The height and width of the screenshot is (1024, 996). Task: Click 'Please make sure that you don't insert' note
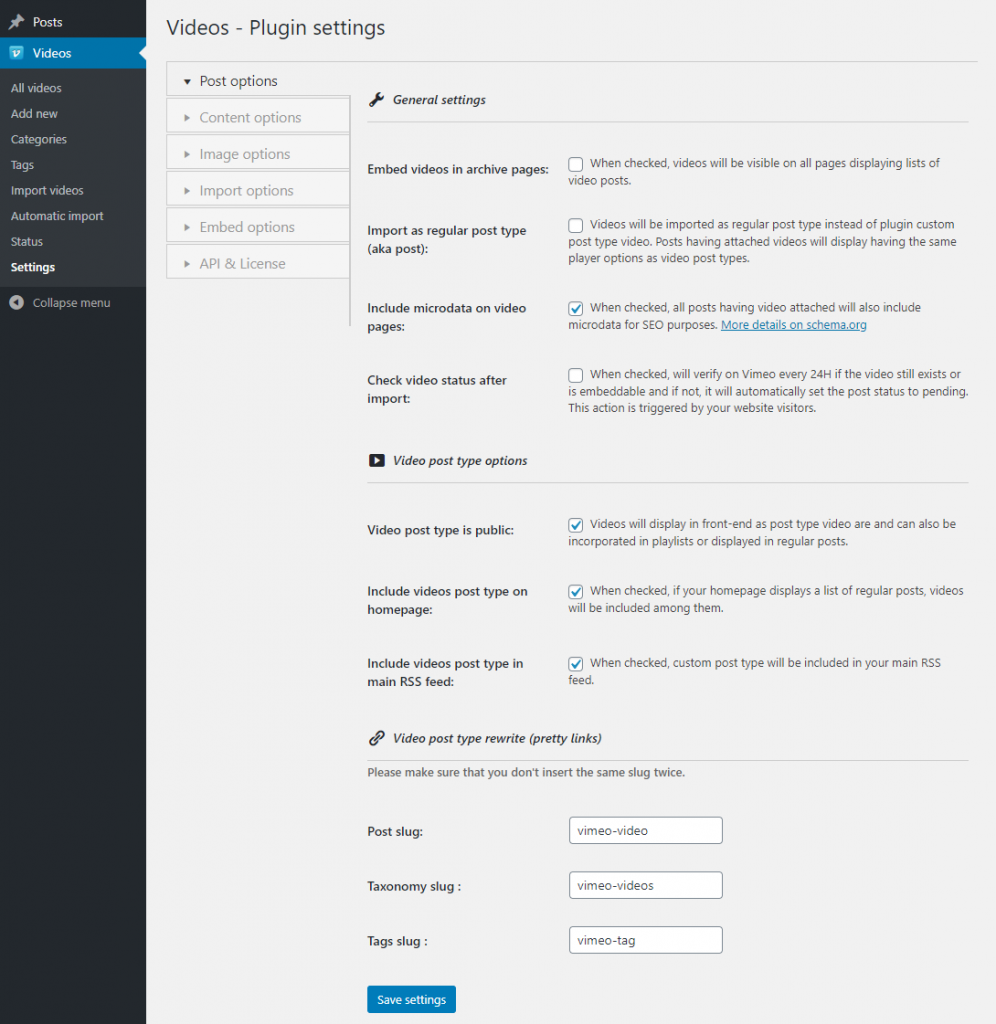(526, 772)
